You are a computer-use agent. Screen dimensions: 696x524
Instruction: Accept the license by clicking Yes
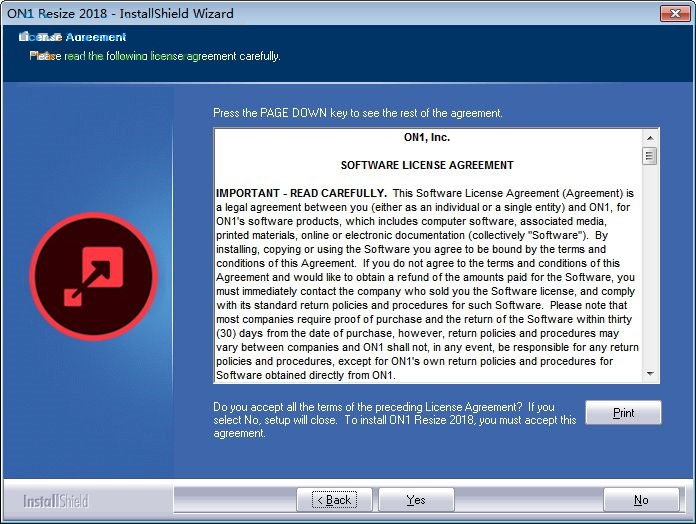click(x=416, y=500)
